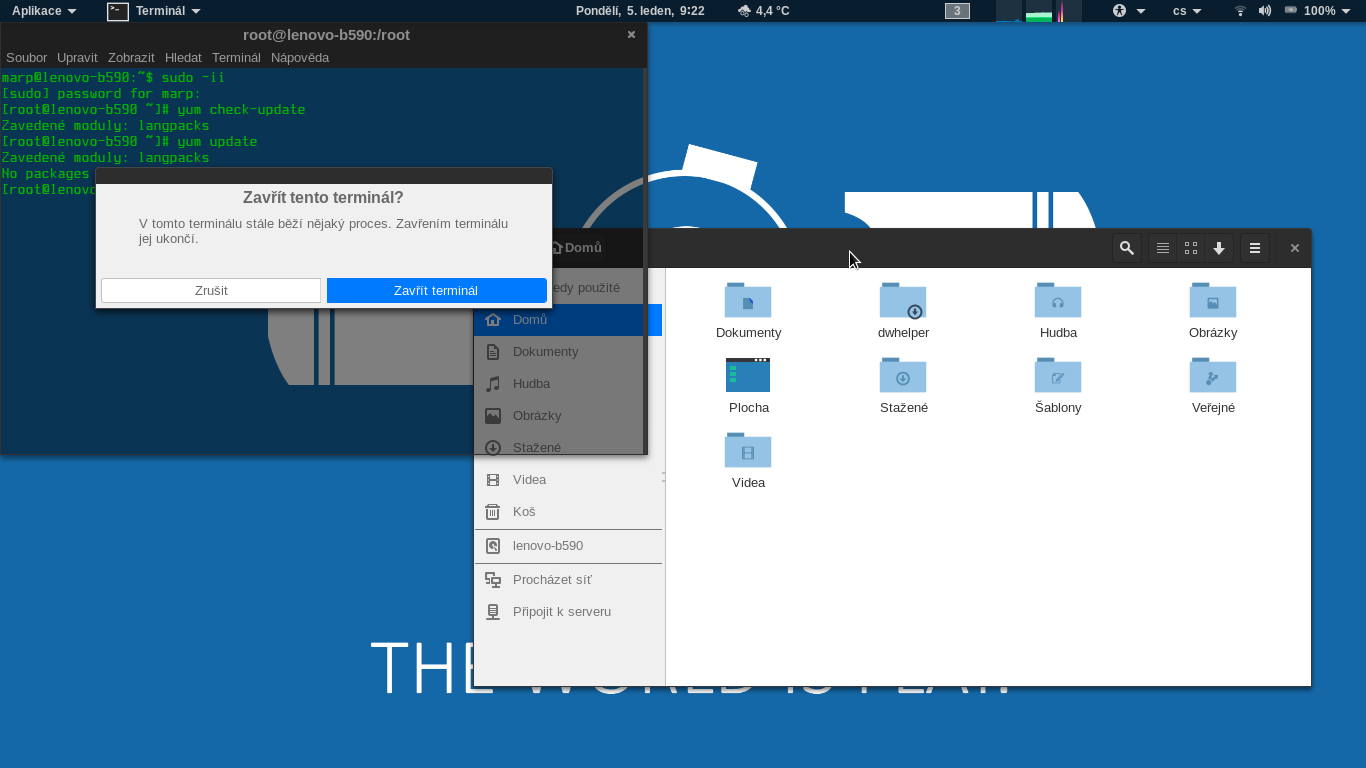The image size is (1366, 768).
Task: Open the Obrázky folder icon
Action: pyautogui.click(x=1213, y=300)
